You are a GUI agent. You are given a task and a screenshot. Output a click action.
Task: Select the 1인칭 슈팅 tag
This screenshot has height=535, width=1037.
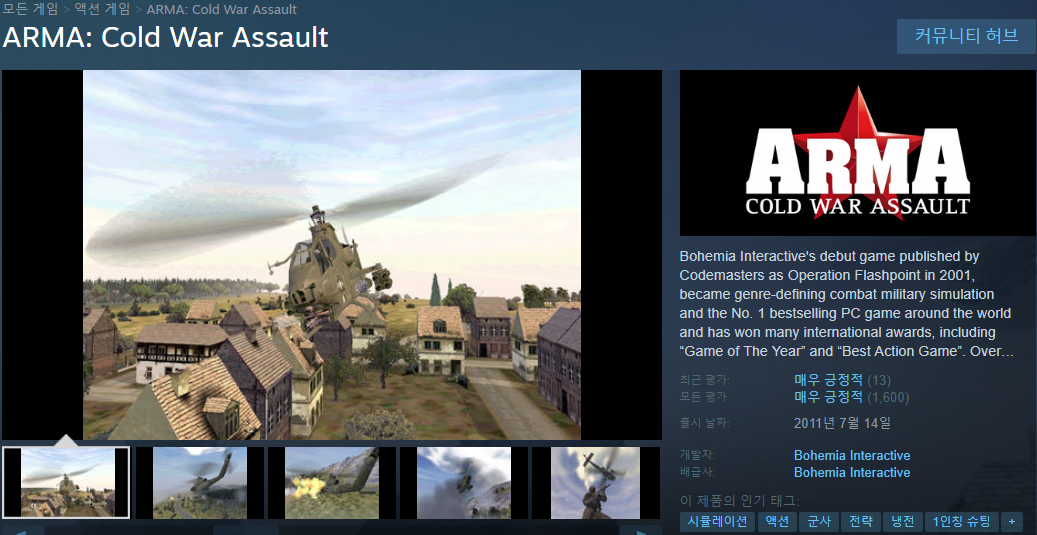[x=962, y=521]
